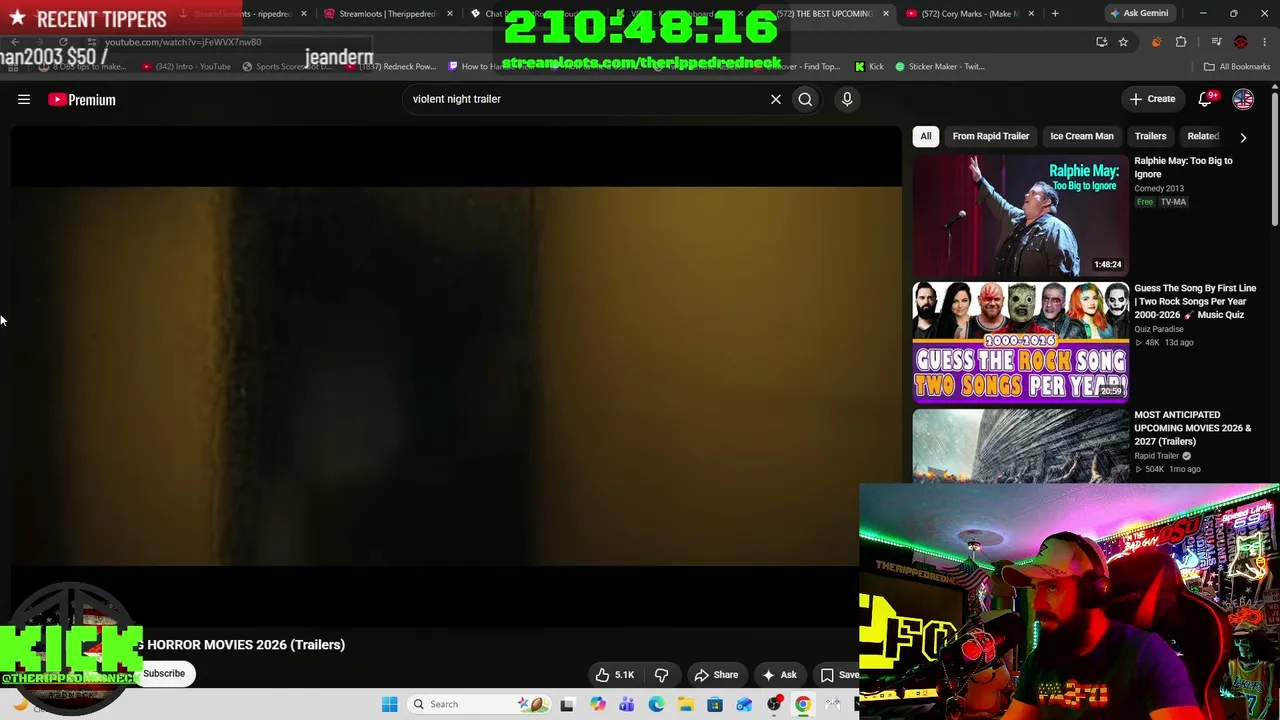Screen dimensions: 1280x720
Task: Visit the Quiz Paradise channel
Action: (x=1158, y=329)
